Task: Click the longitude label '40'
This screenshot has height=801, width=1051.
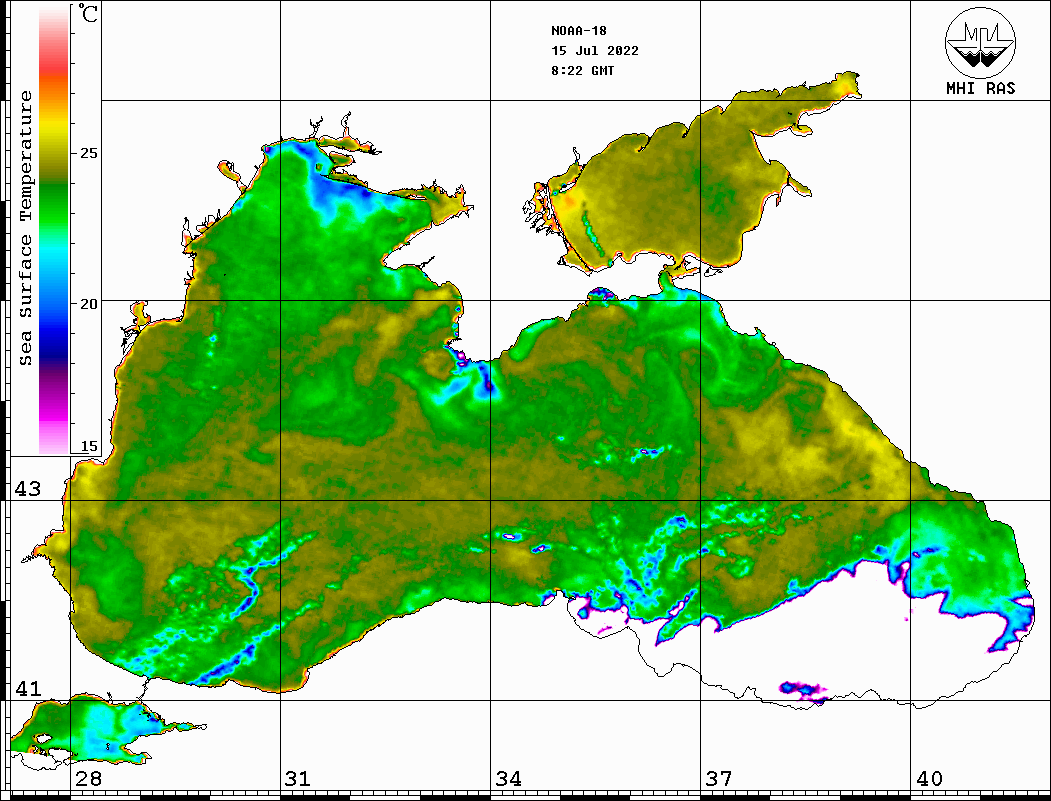Action: point(929,779)
